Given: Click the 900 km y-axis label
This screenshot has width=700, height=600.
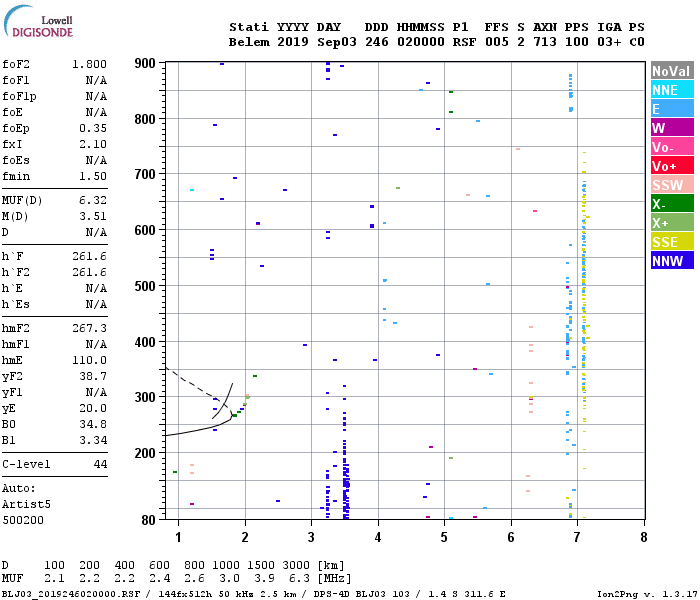Looking at the screenshot, I should (145, 63).
